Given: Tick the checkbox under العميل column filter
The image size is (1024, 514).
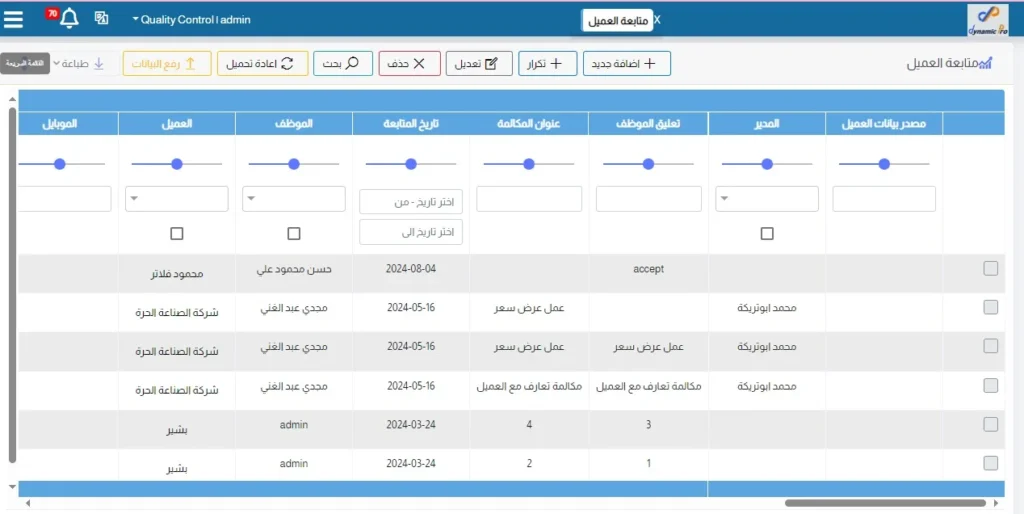Looking at the screenshot, I should [x=177, y=233].
